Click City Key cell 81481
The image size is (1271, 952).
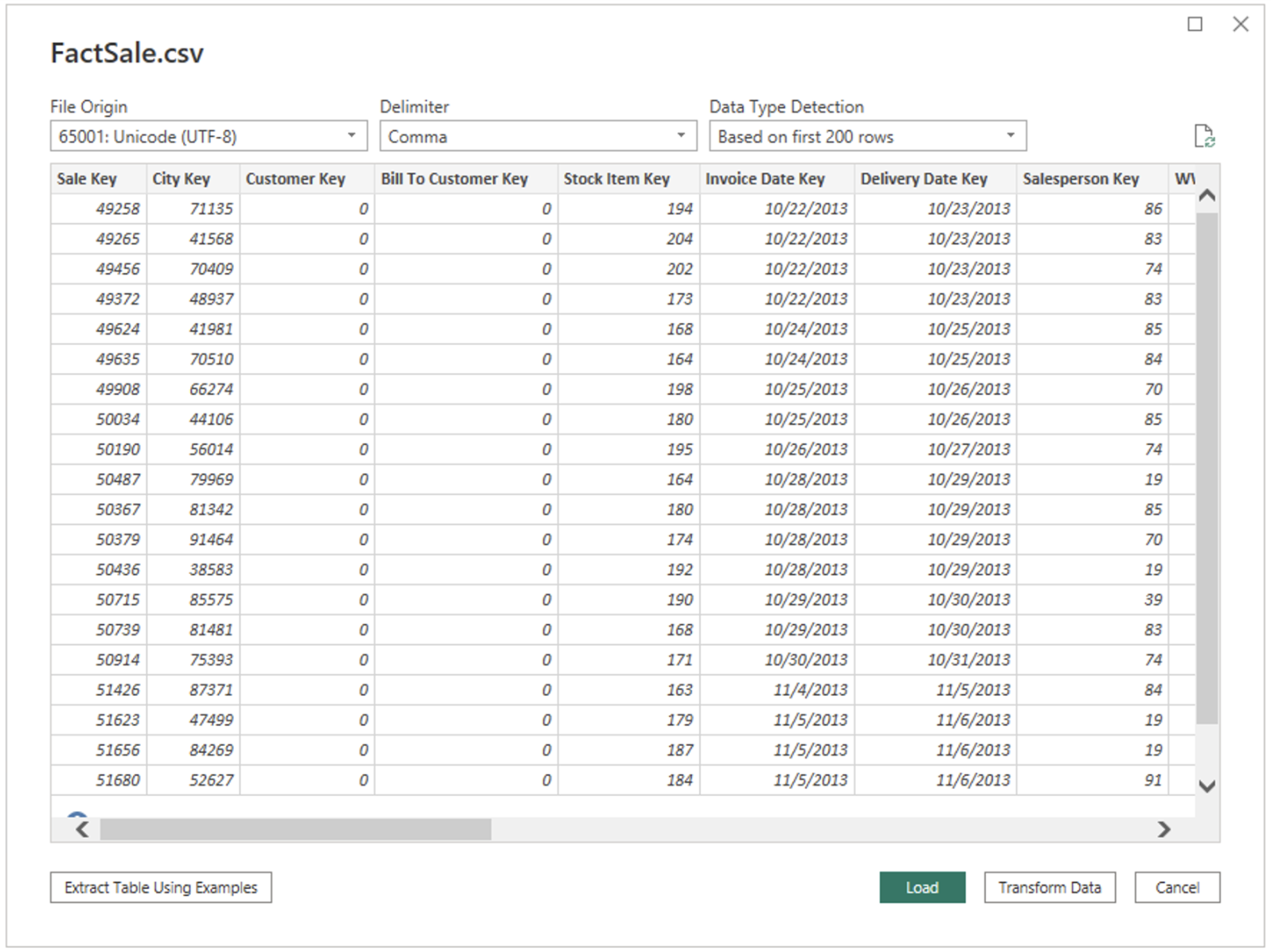(194, 630)
